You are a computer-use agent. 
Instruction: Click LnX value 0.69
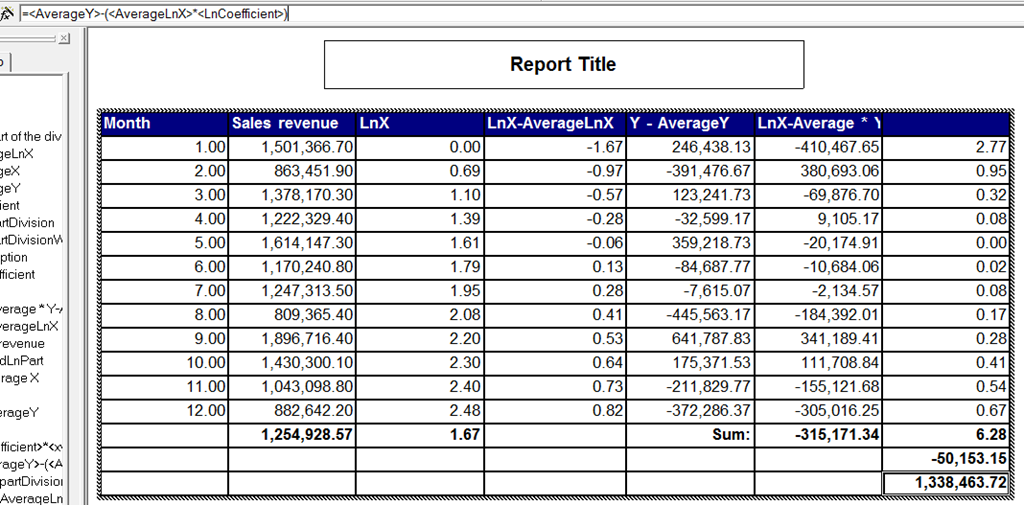[419, 171]
